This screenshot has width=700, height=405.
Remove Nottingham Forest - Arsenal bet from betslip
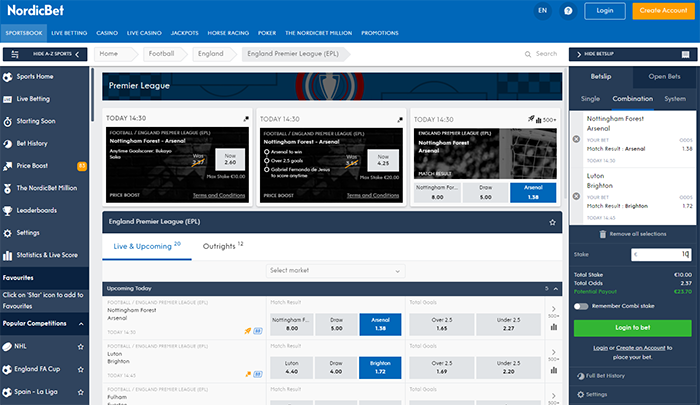pos(575,139)
